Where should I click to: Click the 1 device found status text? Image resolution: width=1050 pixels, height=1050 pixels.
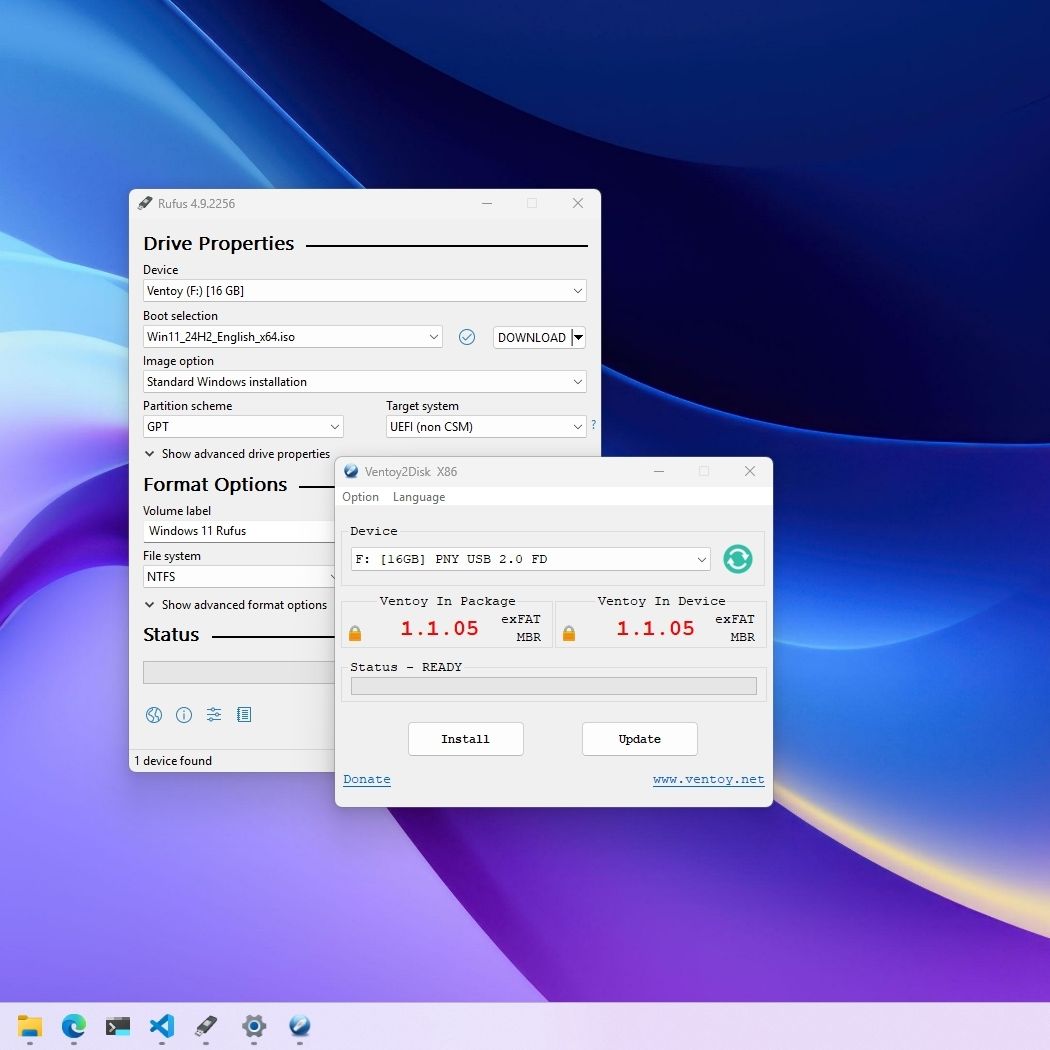(173, 761)
